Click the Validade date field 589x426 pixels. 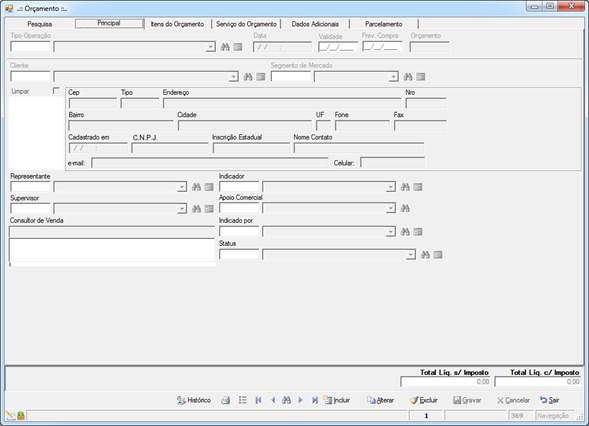click(338, 47)
